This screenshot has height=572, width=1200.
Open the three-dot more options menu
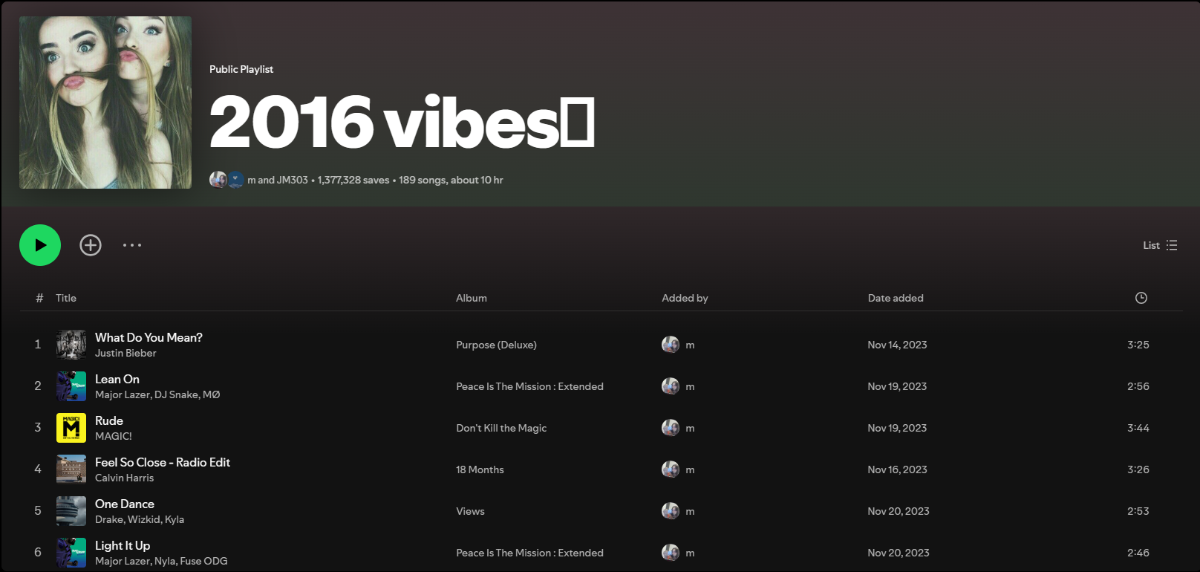tap(132, 245)
